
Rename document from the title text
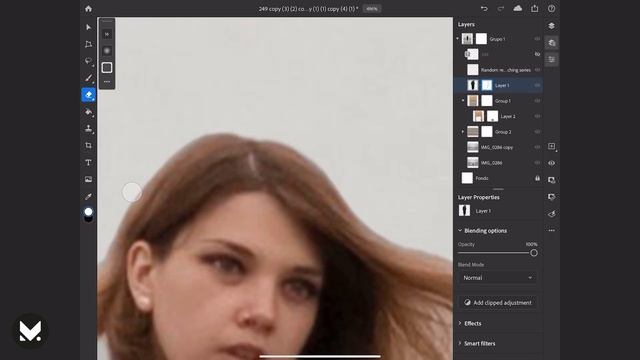pos(308,9)
